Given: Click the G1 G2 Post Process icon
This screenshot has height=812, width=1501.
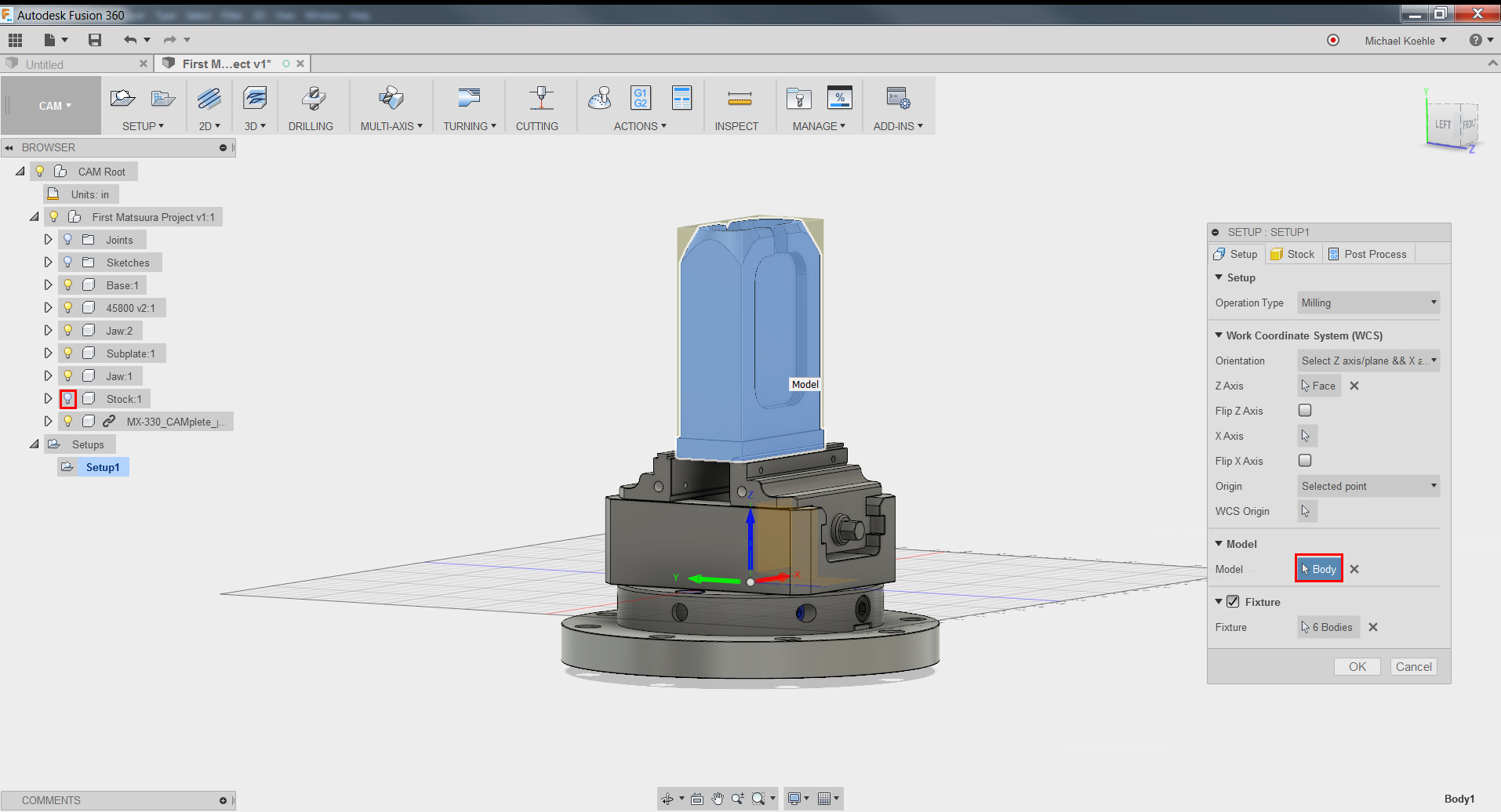Looking at the screenshot, I should 641,98.
